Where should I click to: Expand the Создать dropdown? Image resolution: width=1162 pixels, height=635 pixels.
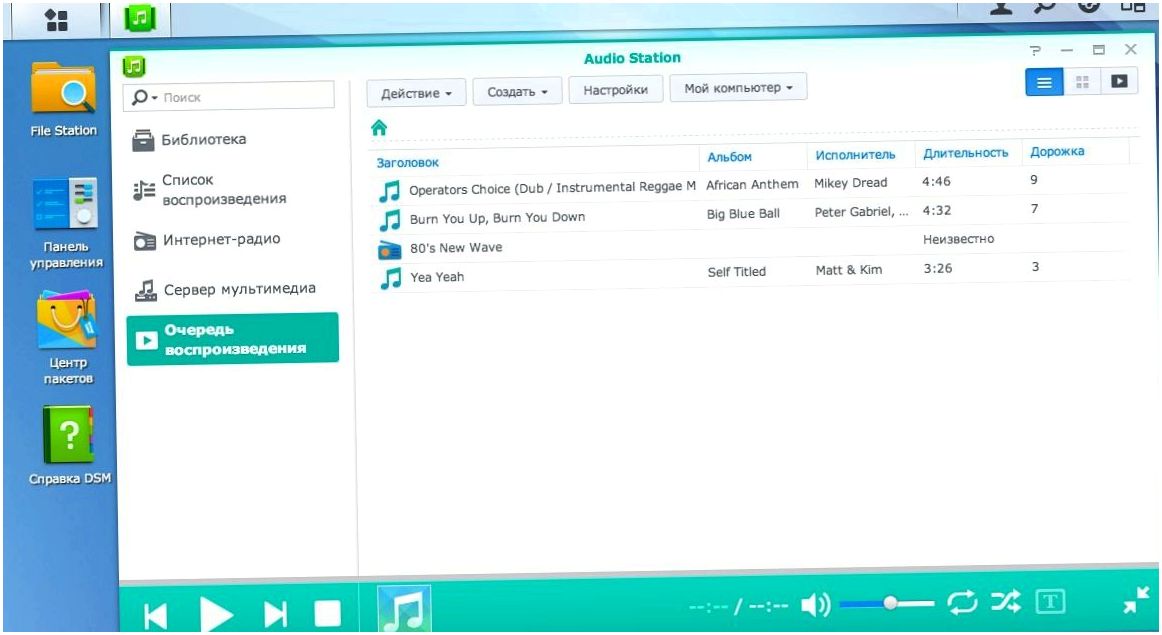[517, 92]
